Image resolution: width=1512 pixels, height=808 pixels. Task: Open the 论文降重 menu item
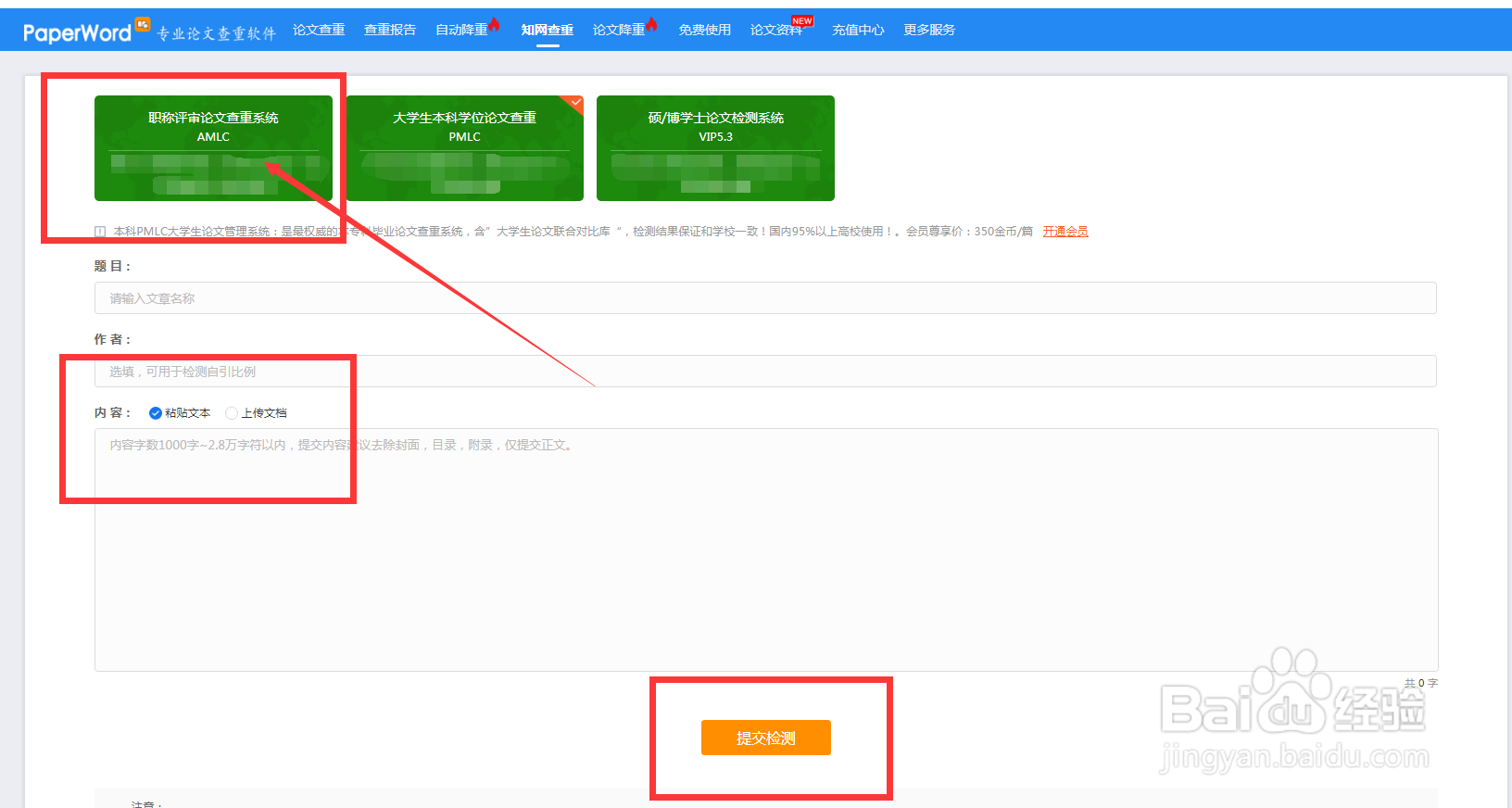(x=619, y=30)
